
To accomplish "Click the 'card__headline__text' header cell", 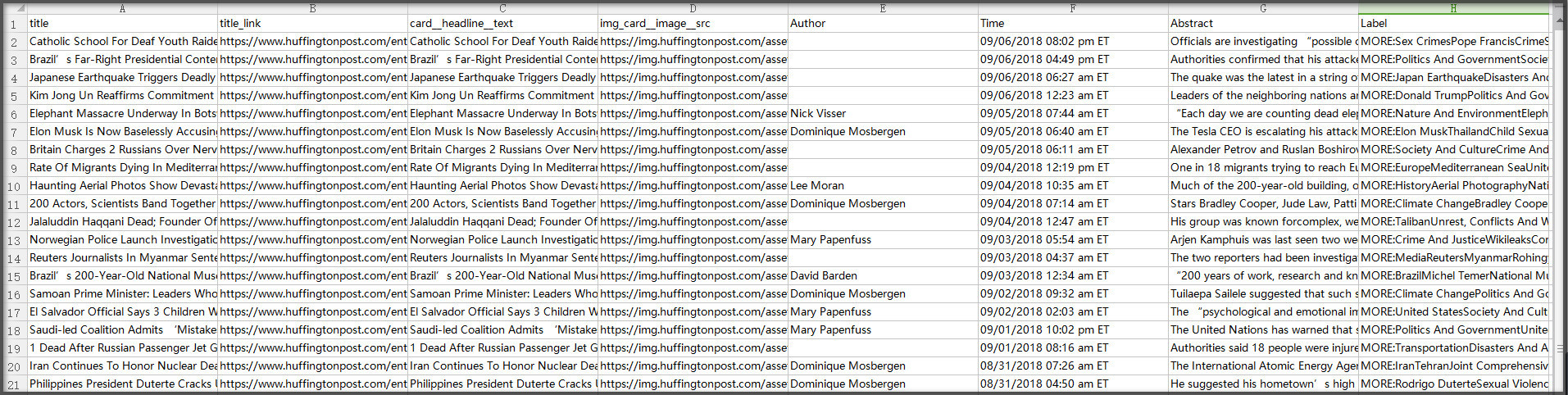I will tap(502, 23).
